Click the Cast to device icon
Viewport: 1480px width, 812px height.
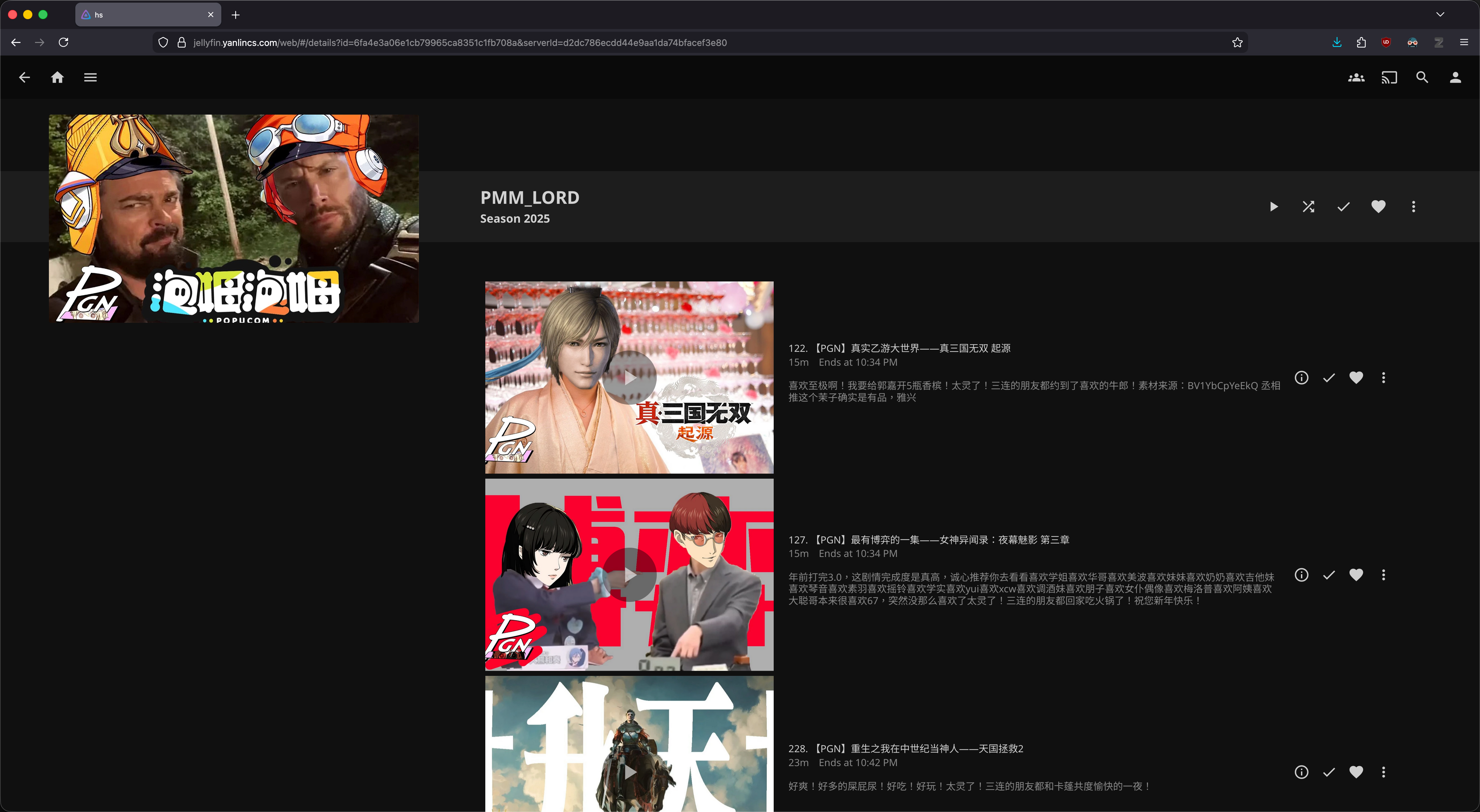[x=1389, y=78]
